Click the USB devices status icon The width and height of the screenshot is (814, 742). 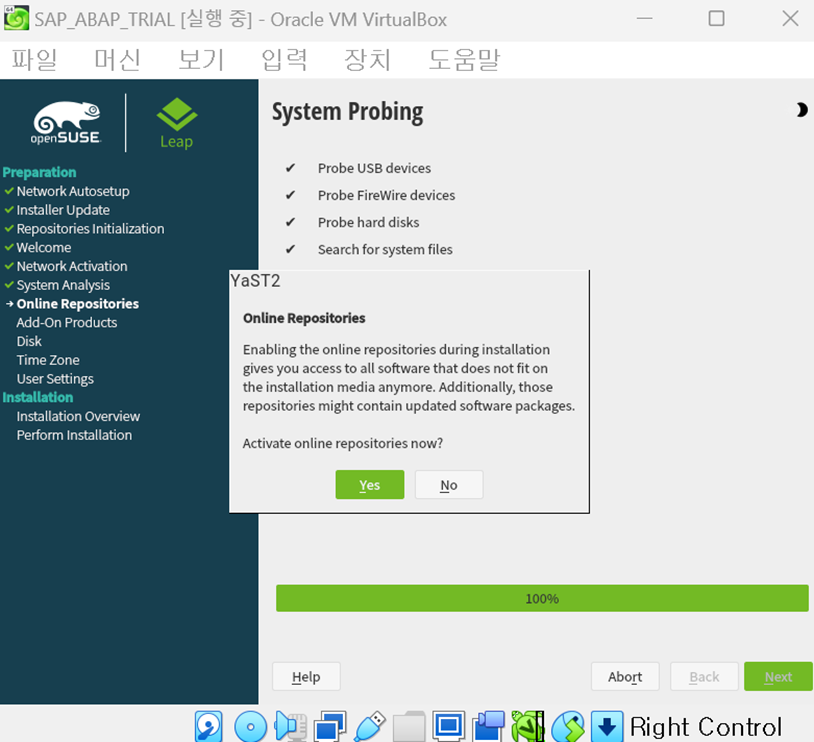point(370,726)
